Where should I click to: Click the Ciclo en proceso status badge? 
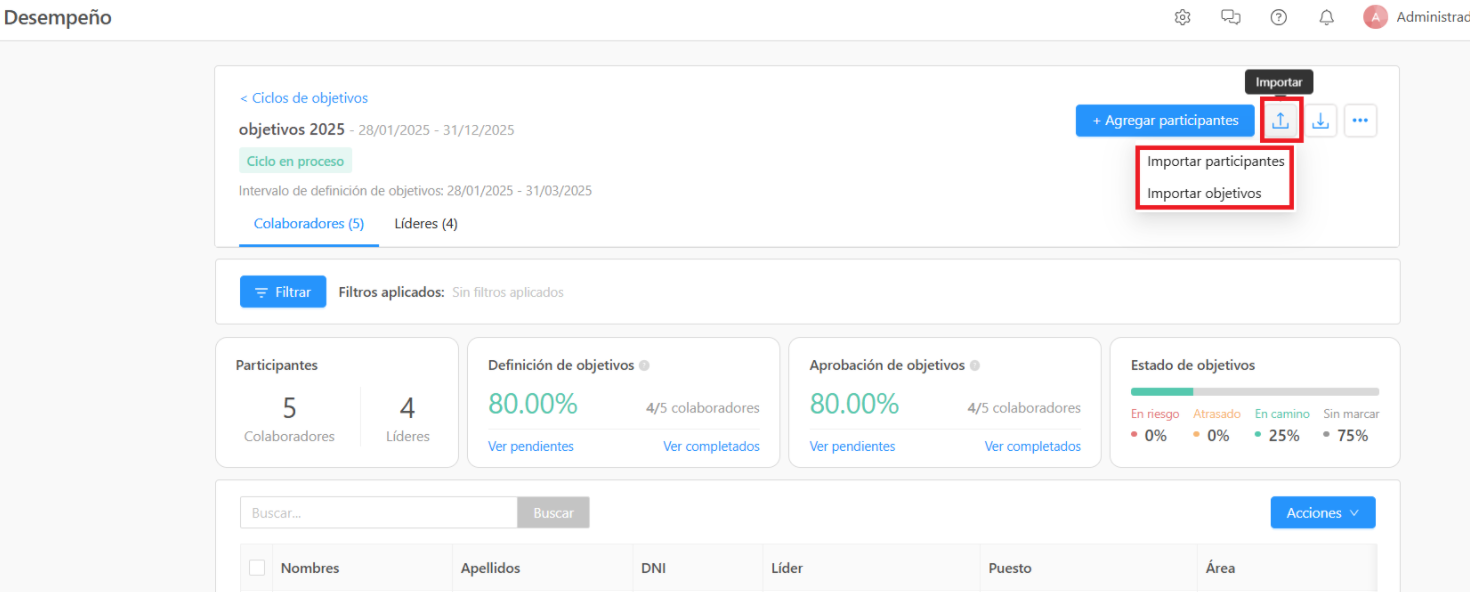click(x=295, y=161)
